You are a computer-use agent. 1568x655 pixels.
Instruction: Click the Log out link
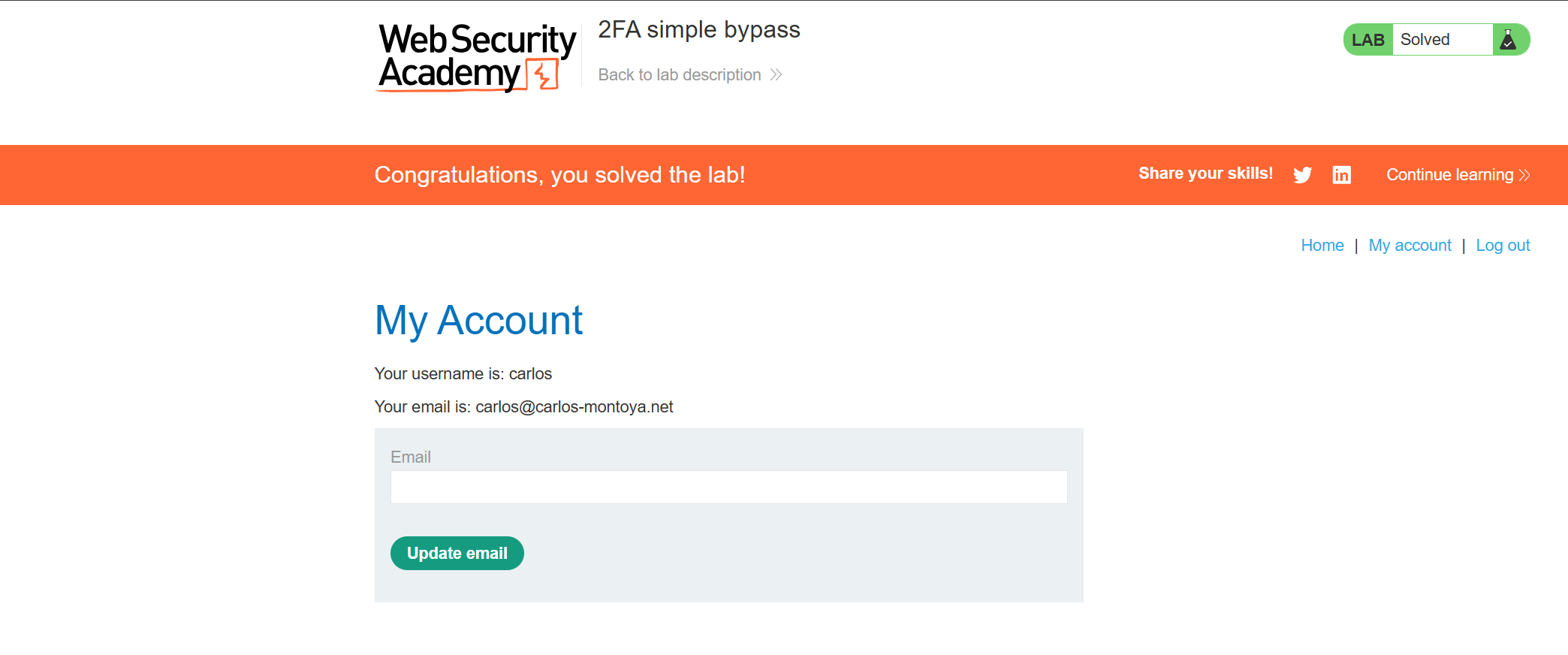(1503, 246)
